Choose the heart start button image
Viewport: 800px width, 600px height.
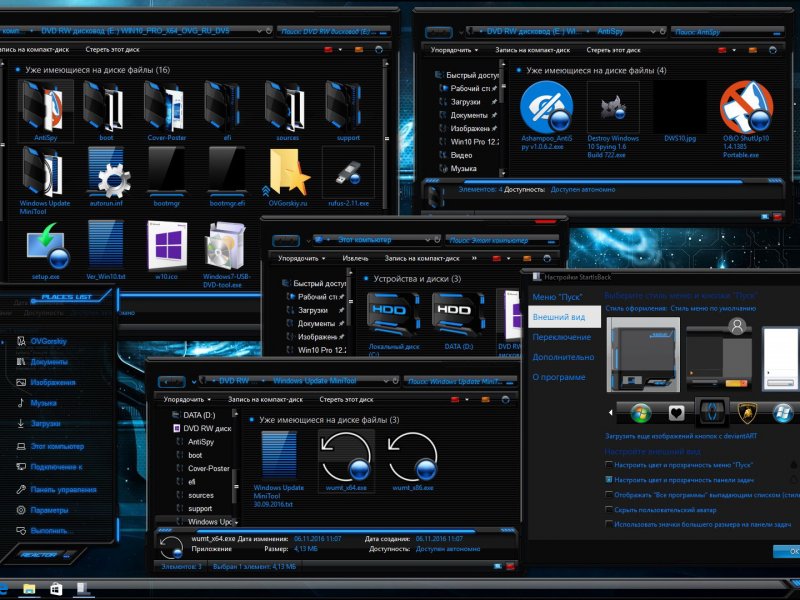677,412
